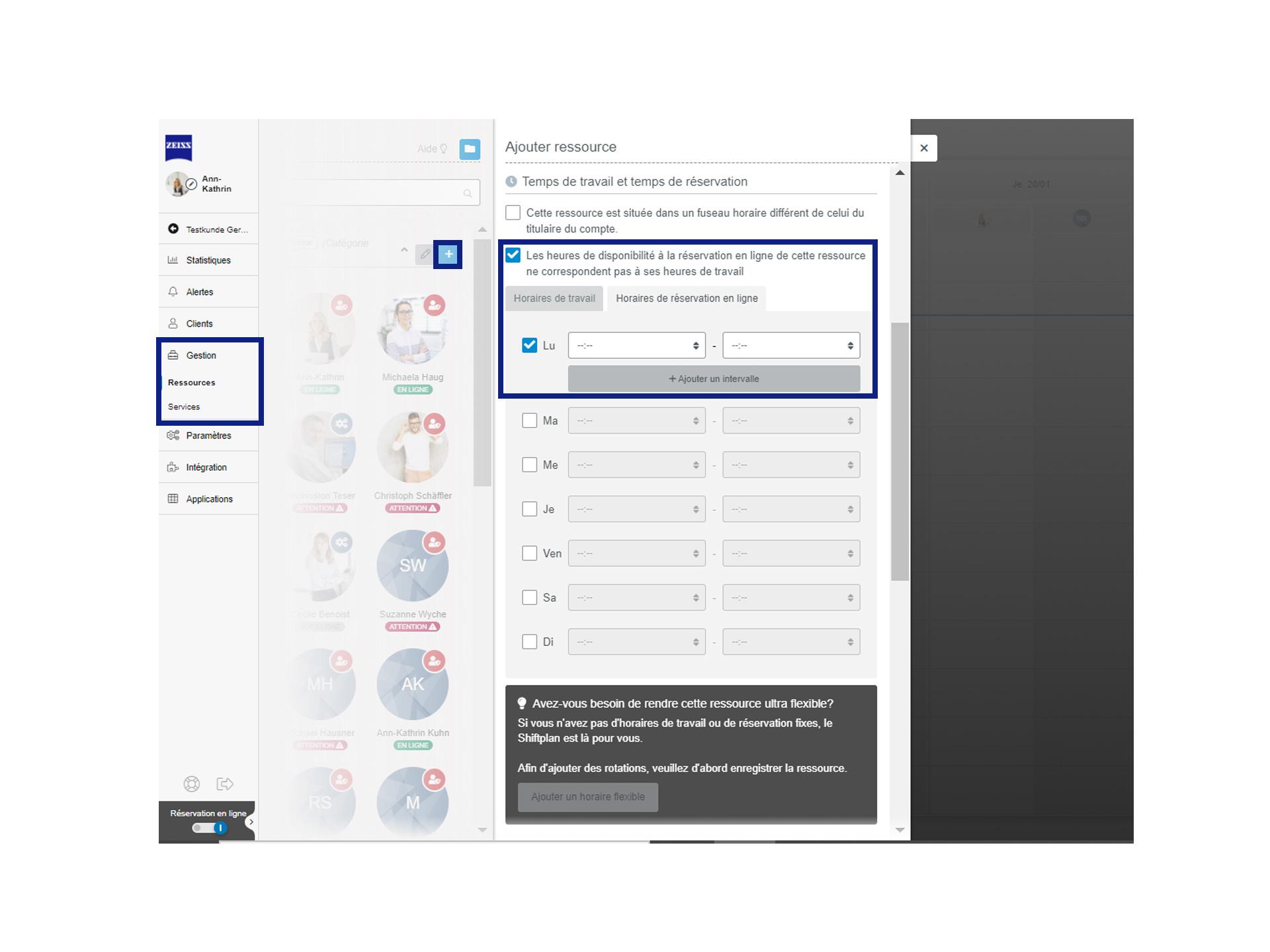Click the Ajouter ressource panel scrollbar thumb
Image resolution: width=1270 pixels, height=952 pixels.
coord(900,452)
